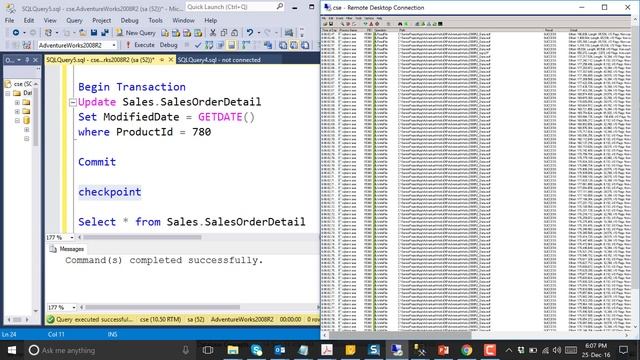
Task: Click the Messages pane horizontal scrollbar
Action: (x=162, y=307)
